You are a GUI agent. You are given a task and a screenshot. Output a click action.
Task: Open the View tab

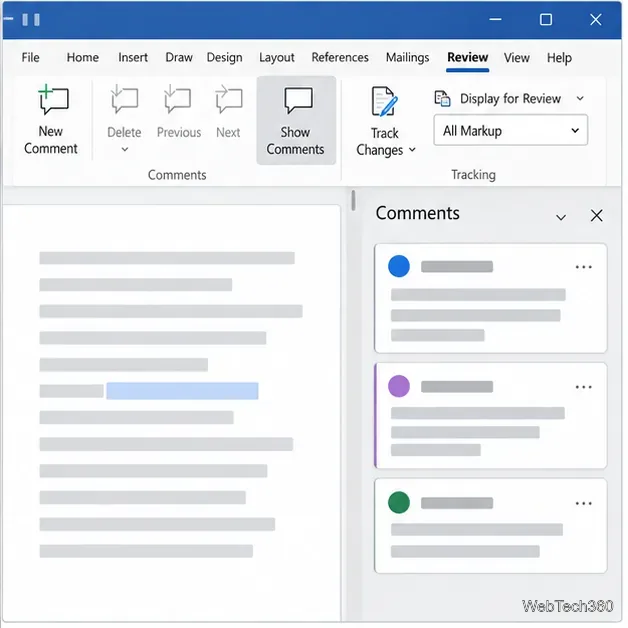coord(517,58)
